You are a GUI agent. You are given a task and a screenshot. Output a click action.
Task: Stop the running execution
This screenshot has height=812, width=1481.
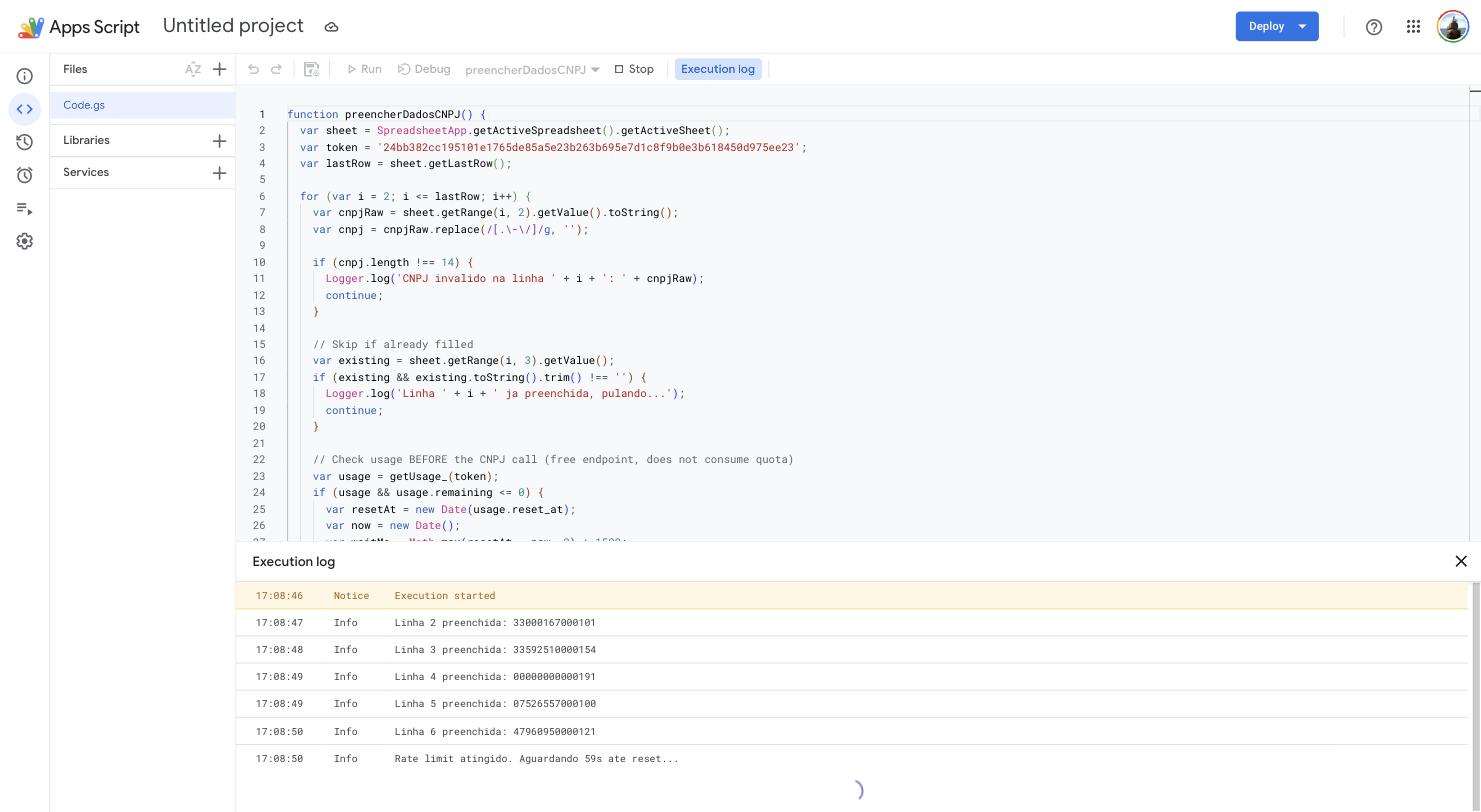coord(634,69)
